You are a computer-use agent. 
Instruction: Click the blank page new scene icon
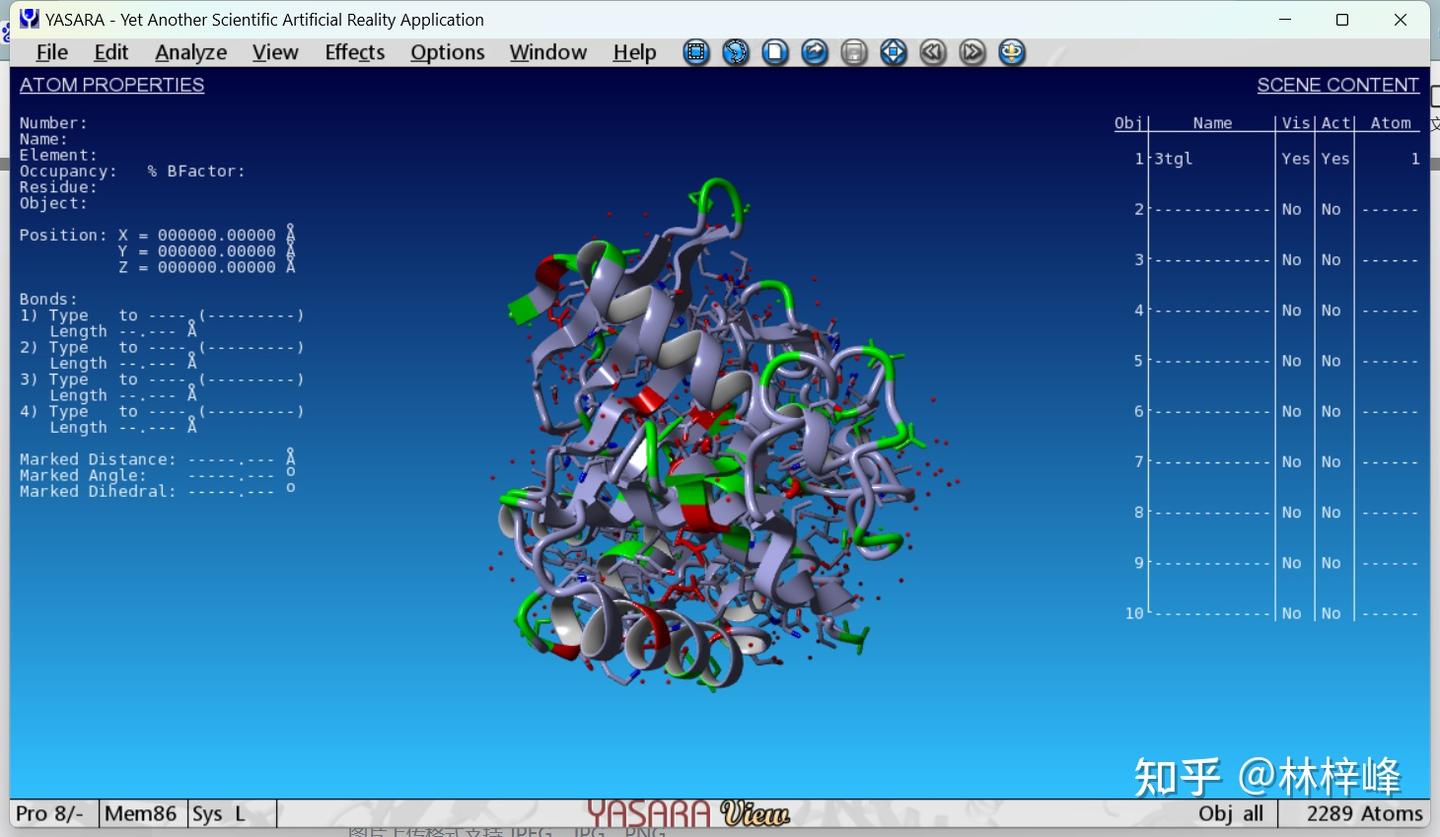click(x=775, y=52)
